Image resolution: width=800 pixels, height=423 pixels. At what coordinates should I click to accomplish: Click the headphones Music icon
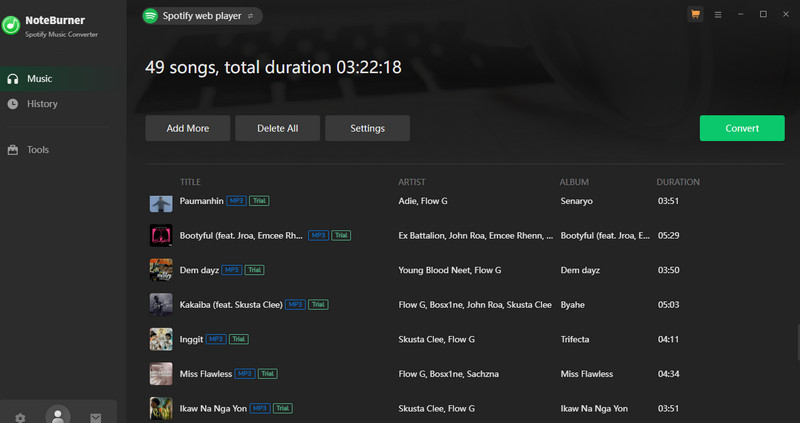(13, 79)
